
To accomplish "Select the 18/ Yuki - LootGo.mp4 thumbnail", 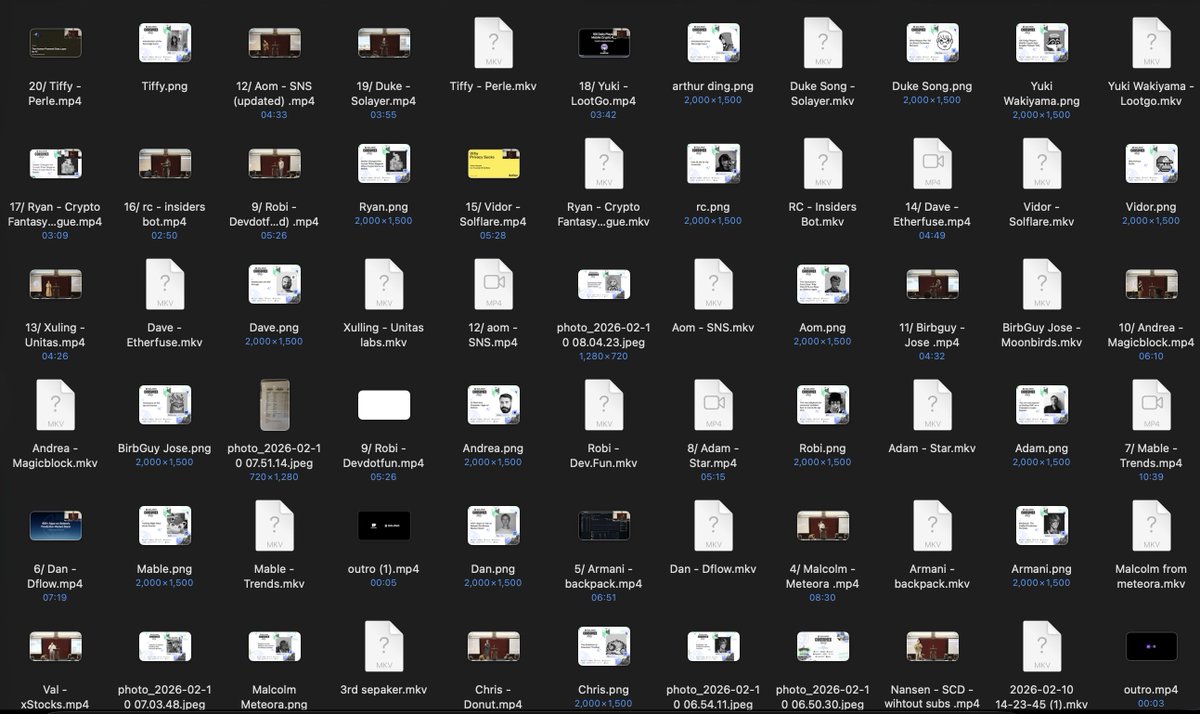I will 604,43.
